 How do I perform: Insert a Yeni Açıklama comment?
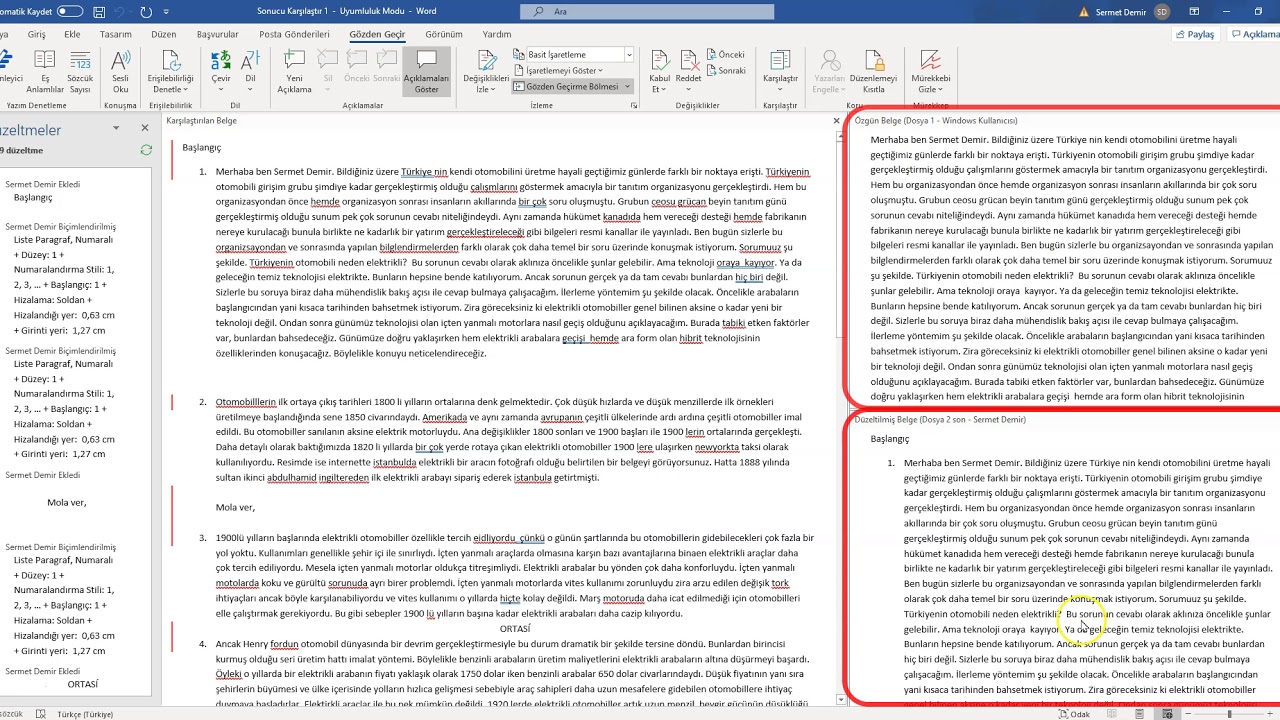coord(294,70)
